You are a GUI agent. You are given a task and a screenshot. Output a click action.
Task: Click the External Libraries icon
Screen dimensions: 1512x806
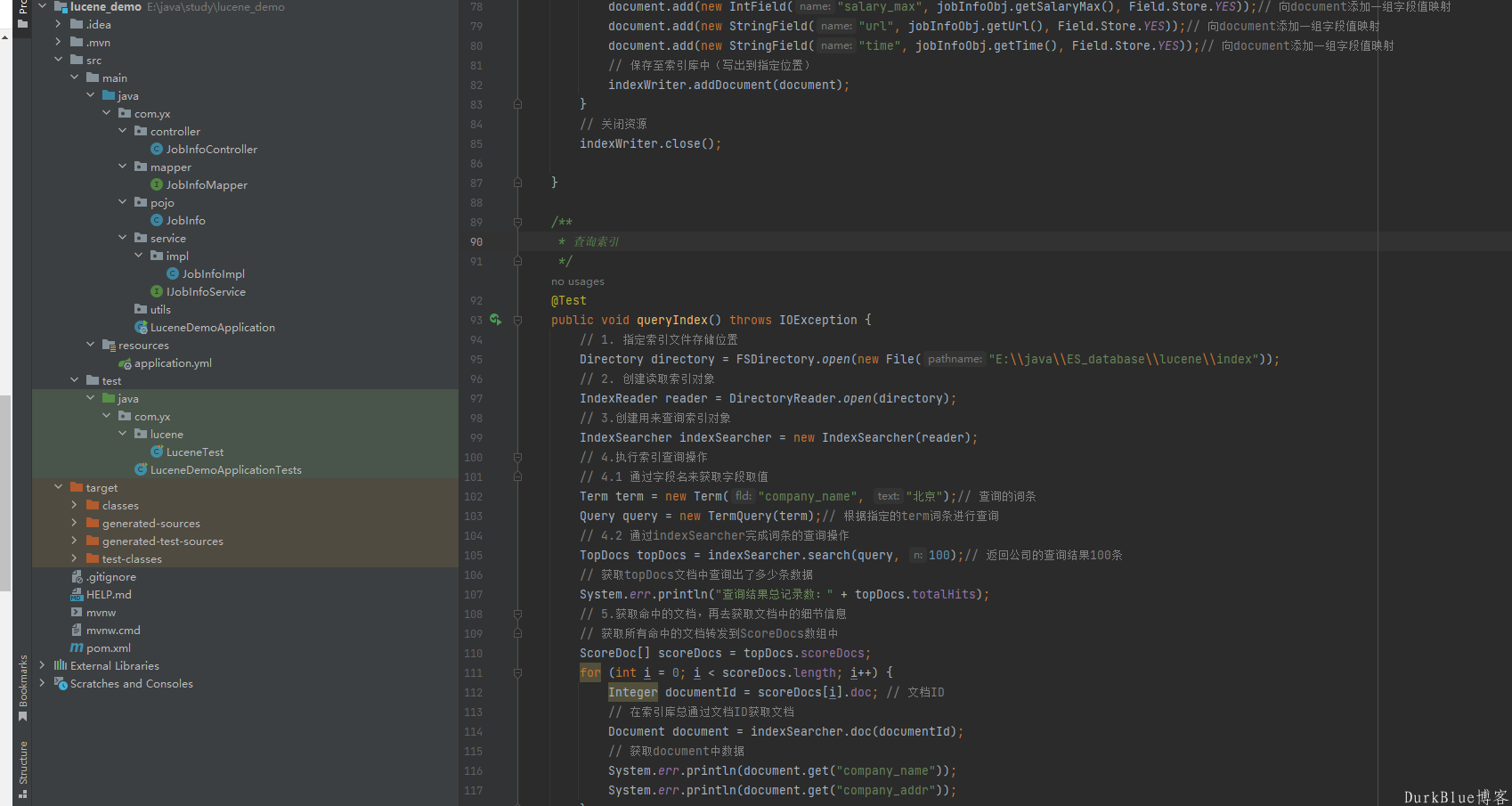61,666
